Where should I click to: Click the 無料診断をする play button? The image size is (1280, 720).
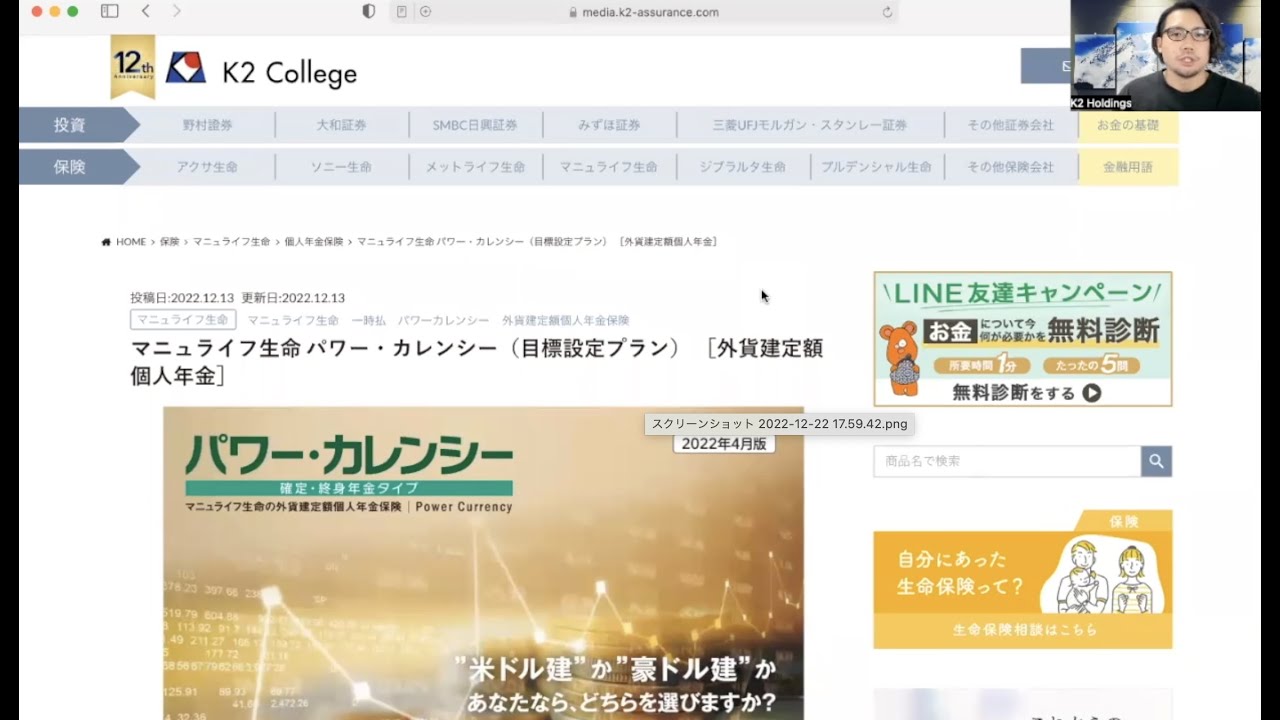click(1092, 393)
